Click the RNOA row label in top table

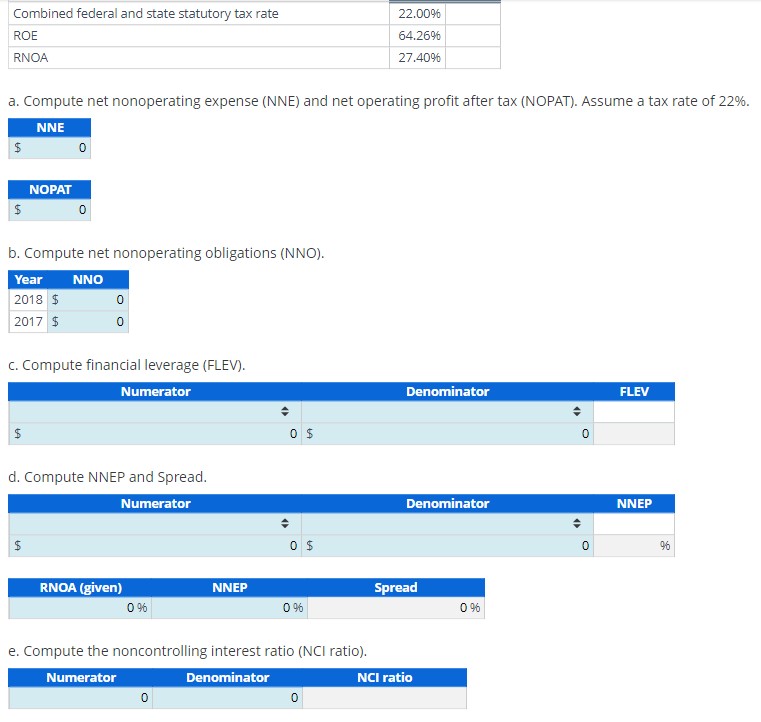click(x=31, y=58)
